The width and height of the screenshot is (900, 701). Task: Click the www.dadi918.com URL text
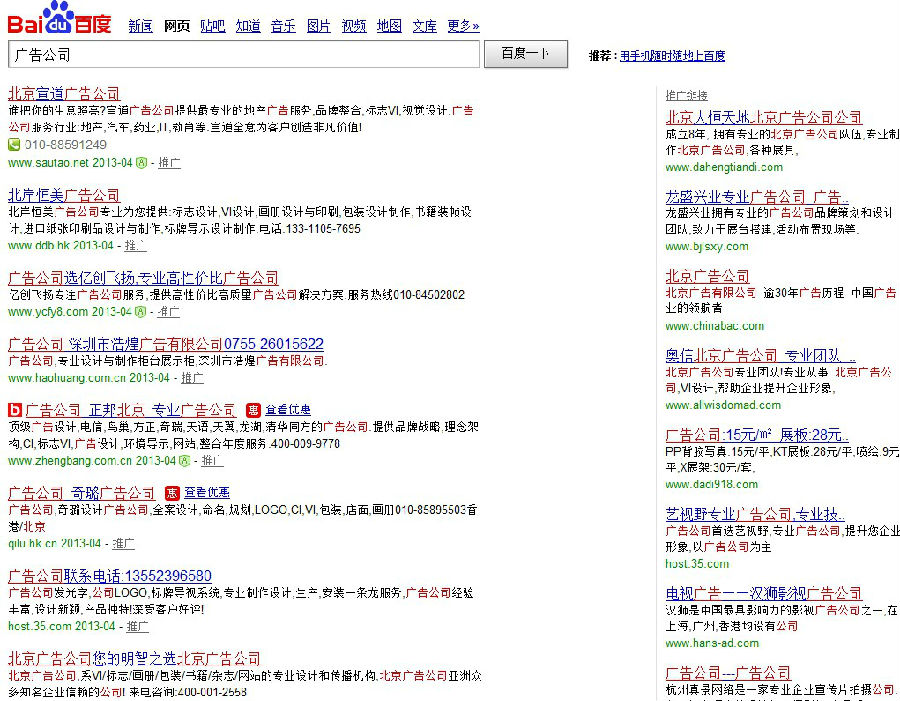coord(712,485)
